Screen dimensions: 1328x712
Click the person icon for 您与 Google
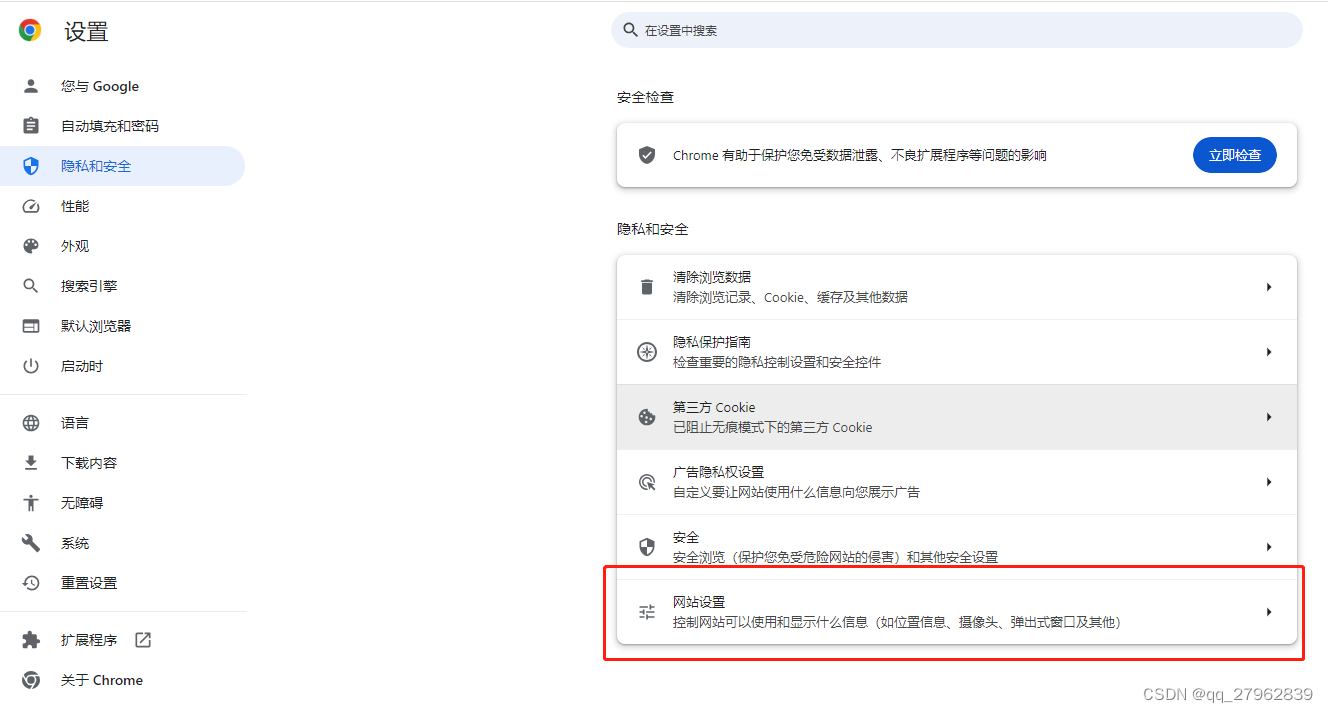31,86
